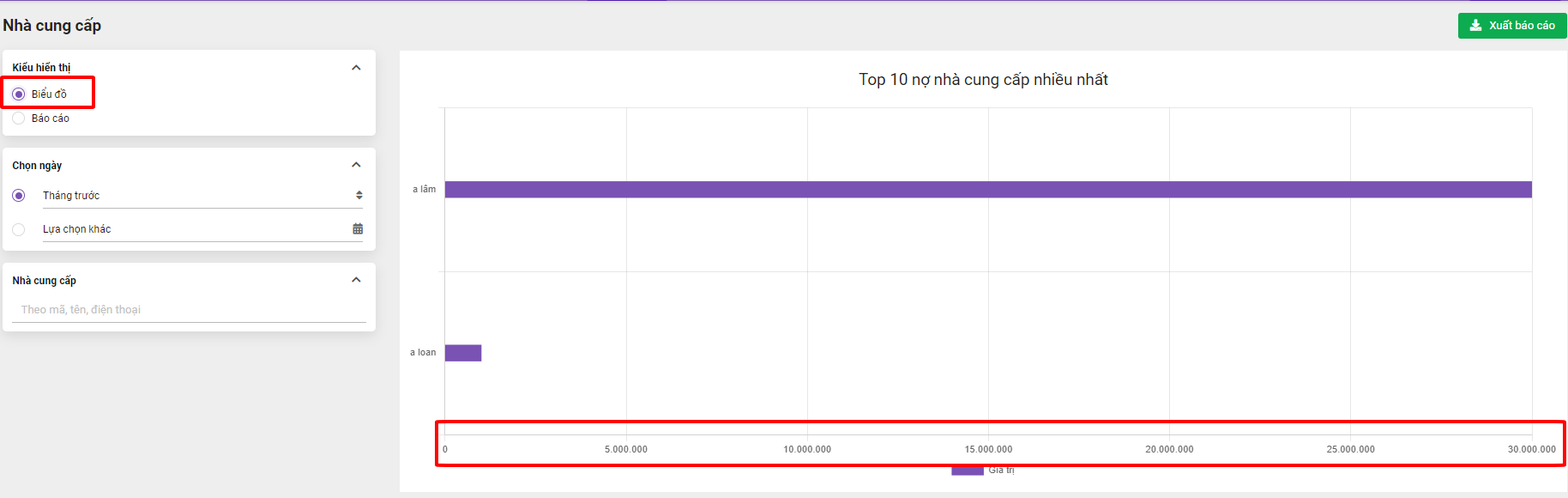Select the Báo cáo radio option
The height and width of the screenshot is (498, 1568).
(x=19, y=118)
